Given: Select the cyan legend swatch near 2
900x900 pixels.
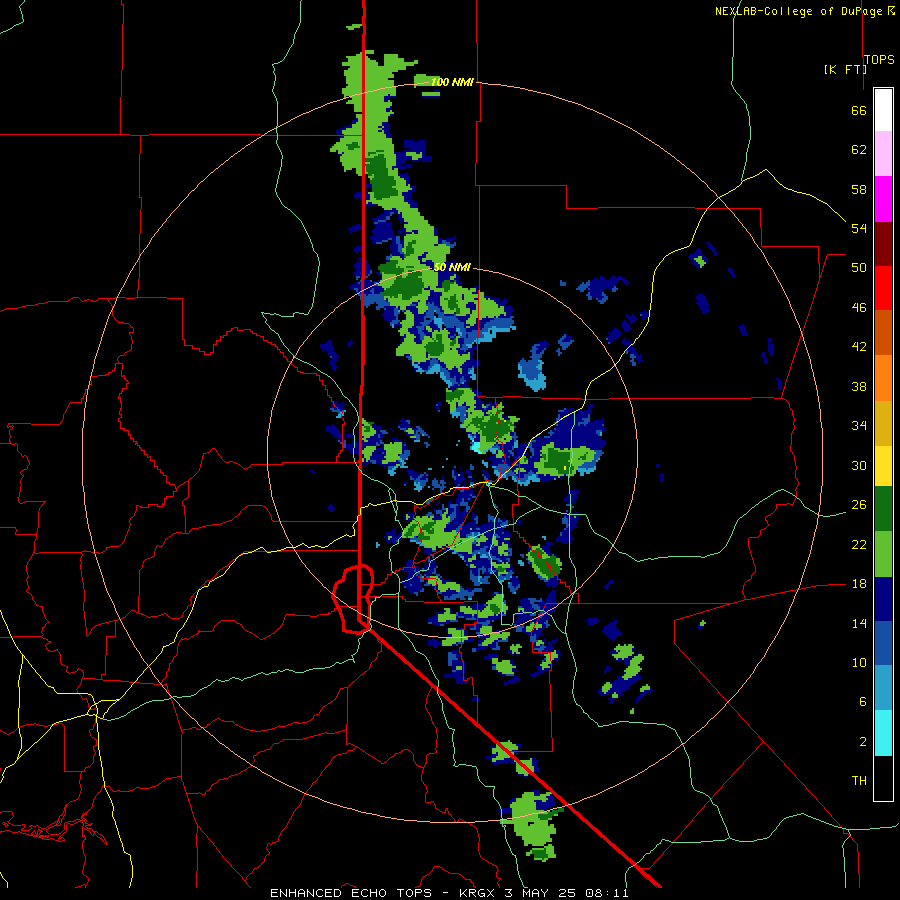Looking at the screenshot, I should click(x=883, y=733).
